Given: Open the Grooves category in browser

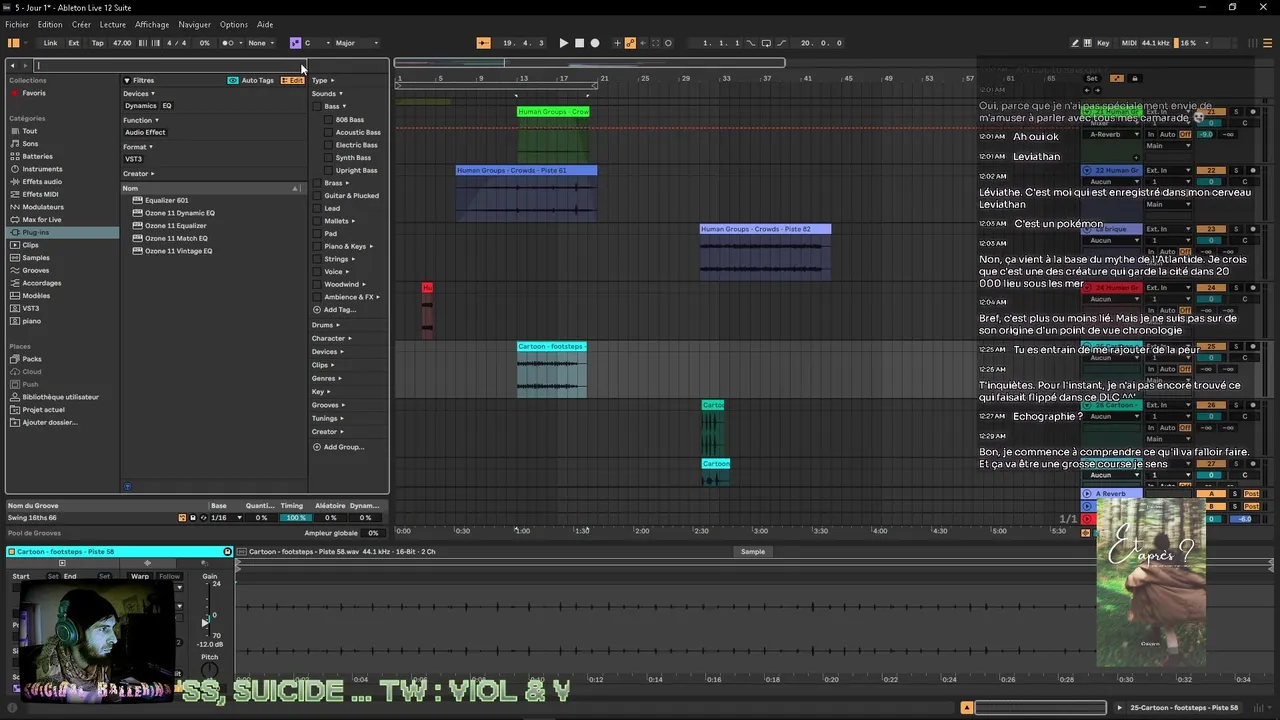Looking at the screenshot, I should (x=36, y=270).
